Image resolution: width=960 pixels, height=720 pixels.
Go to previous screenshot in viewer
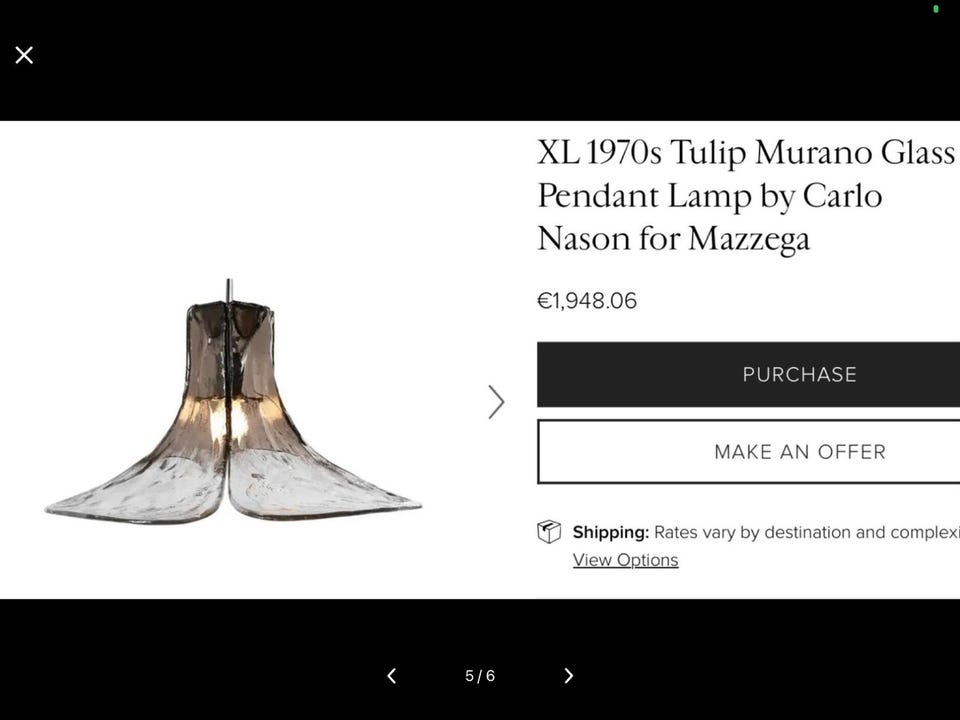[391, 676]
